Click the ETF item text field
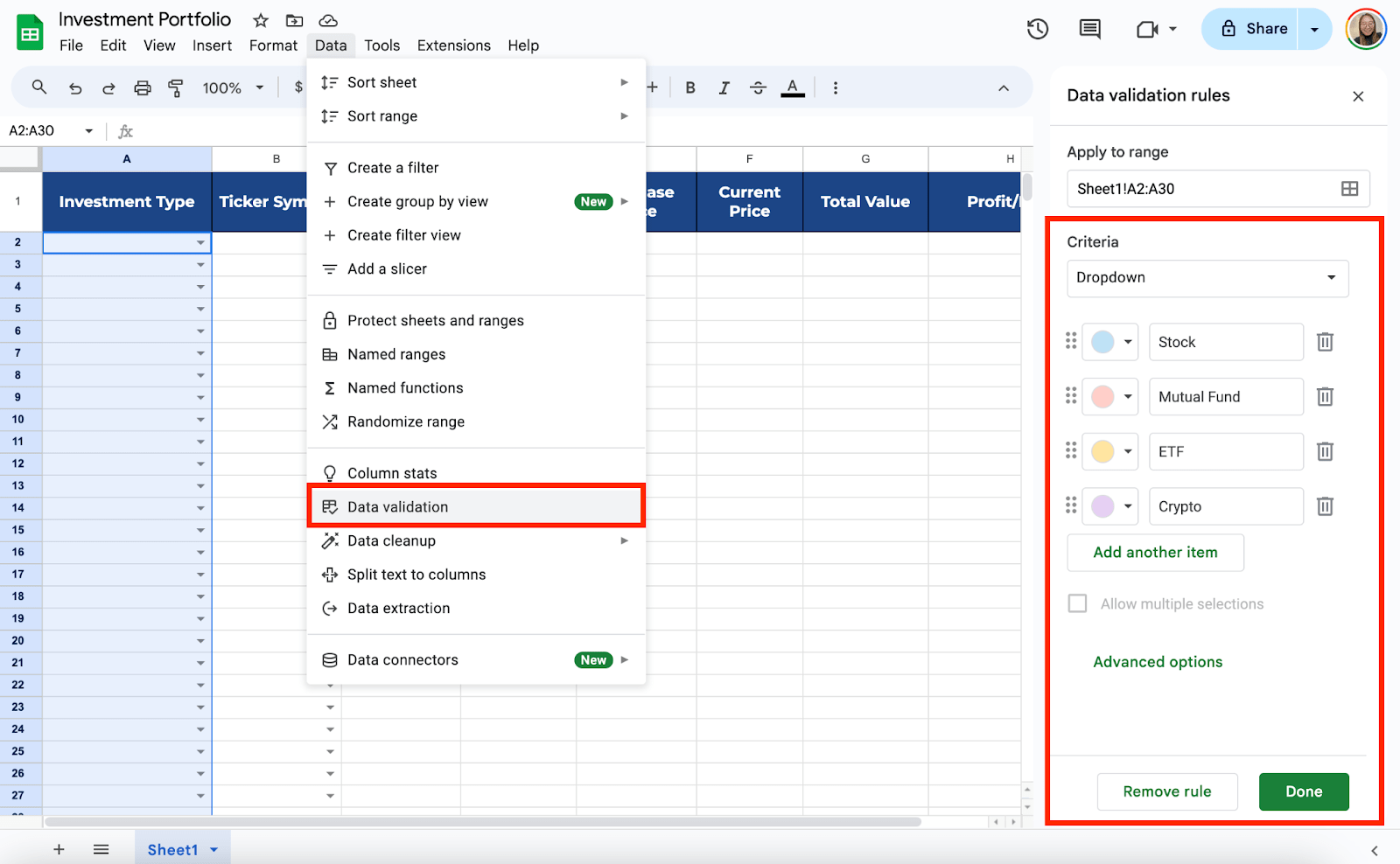The width and height of the screenshot is (1400, 864). coord(1225,452)
